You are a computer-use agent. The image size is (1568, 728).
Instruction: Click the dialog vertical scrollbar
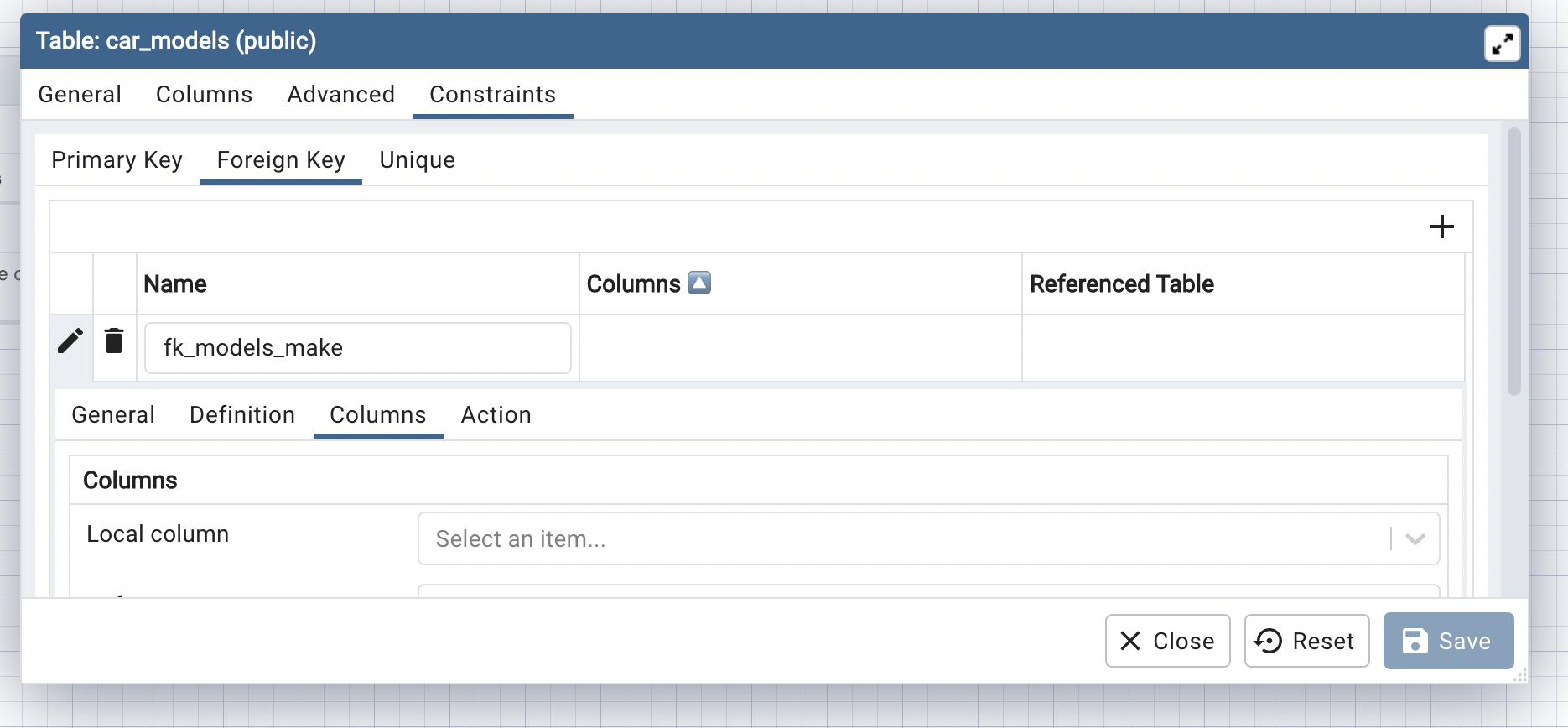1513,262
